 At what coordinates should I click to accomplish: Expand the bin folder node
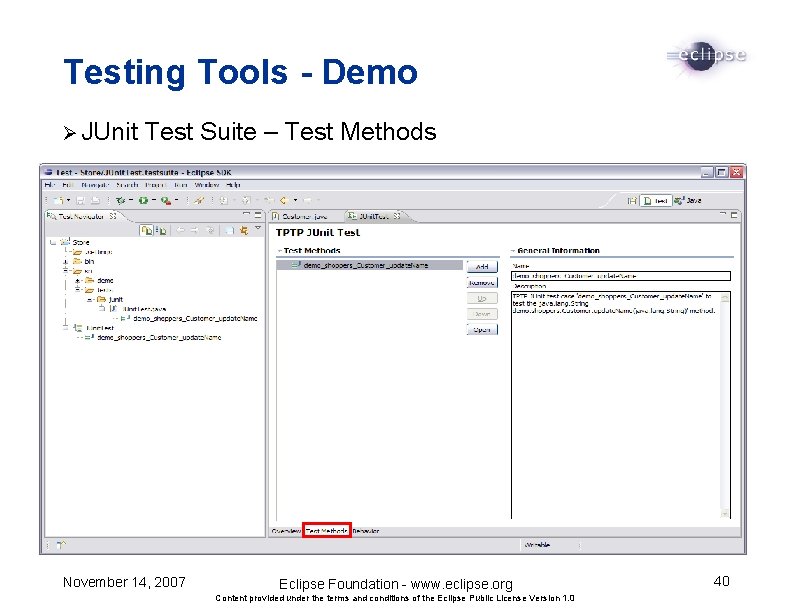point(65,262)
